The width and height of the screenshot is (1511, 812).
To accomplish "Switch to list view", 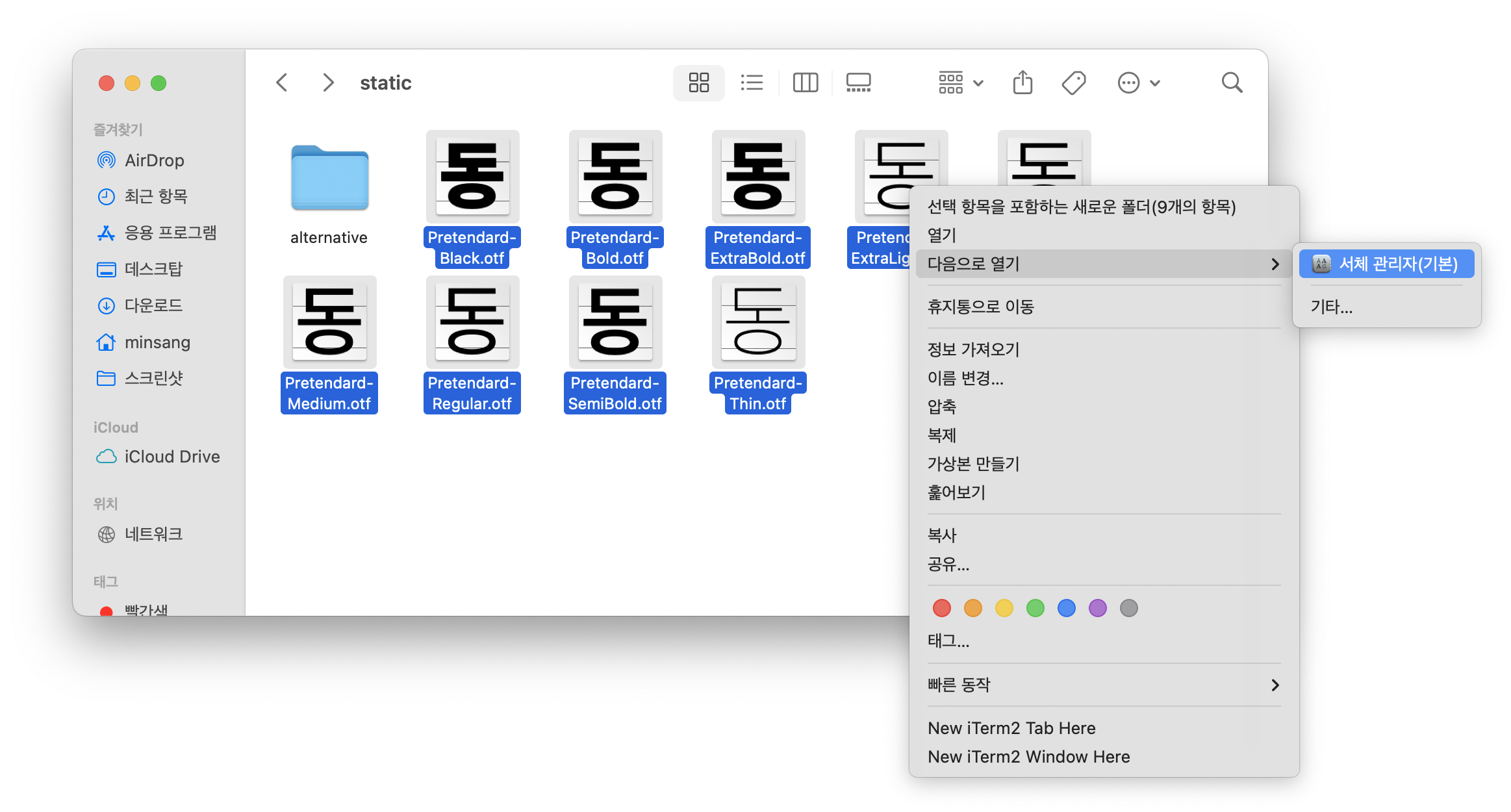I will point(752,82).
